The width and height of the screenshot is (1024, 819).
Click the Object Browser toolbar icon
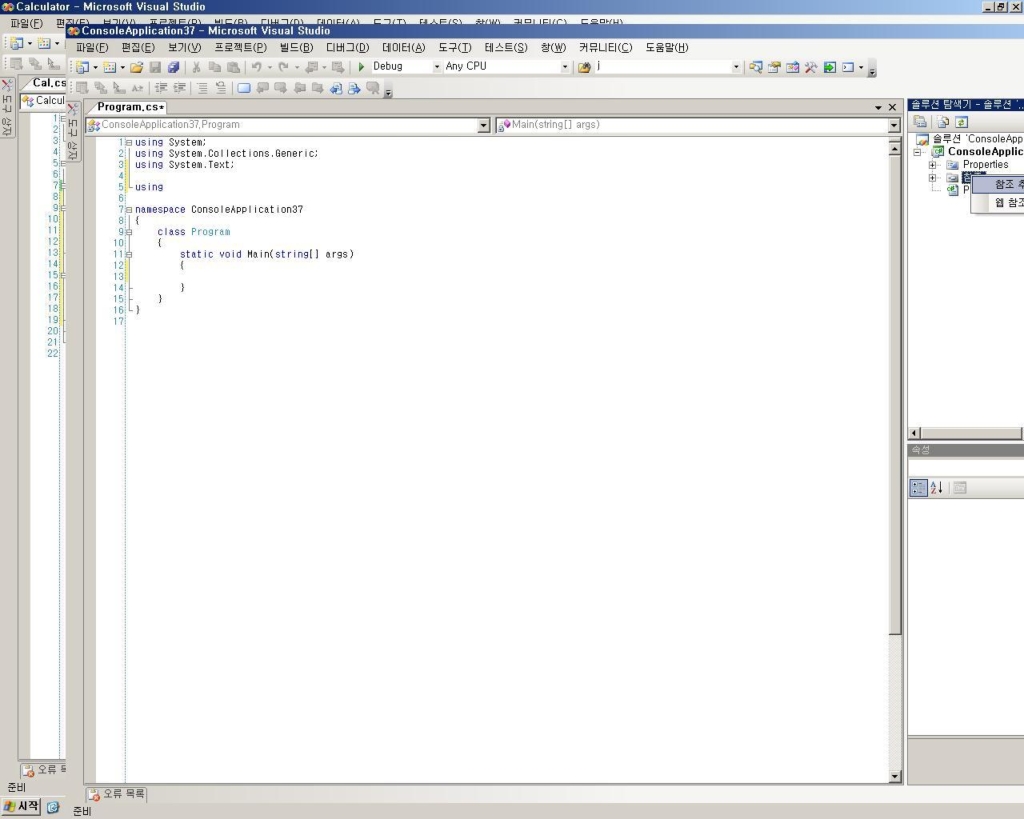pos(792,67)
